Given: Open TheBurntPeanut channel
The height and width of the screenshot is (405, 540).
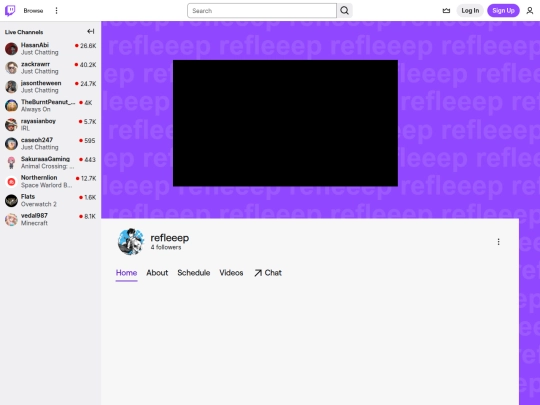Looking at the screenshot, I should coord(51,105).
